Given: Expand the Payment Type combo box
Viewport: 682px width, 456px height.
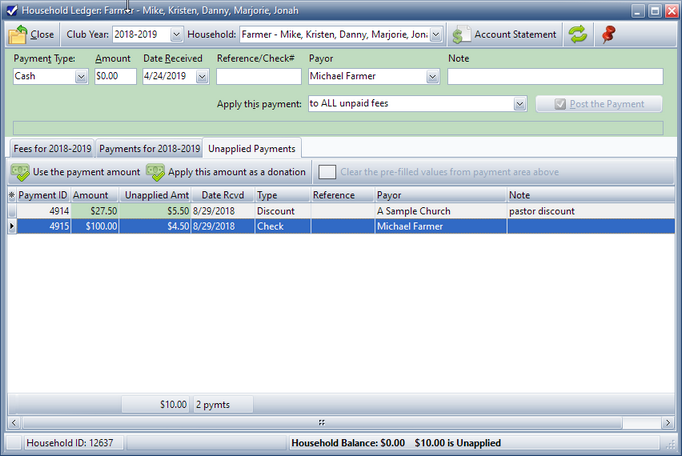Looking at the screenshot, I should tap(80, 76).
